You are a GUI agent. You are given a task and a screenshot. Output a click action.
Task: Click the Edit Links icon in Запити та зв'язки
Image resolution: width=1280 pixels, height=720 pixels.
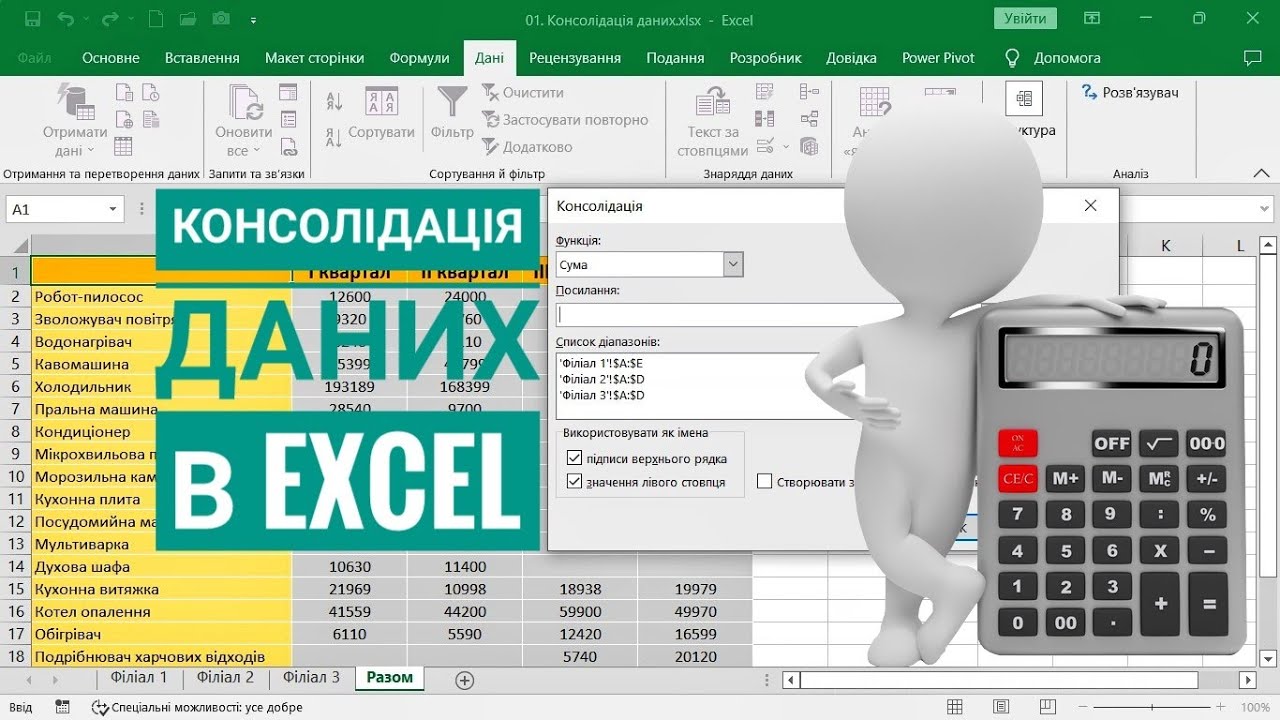289,146
